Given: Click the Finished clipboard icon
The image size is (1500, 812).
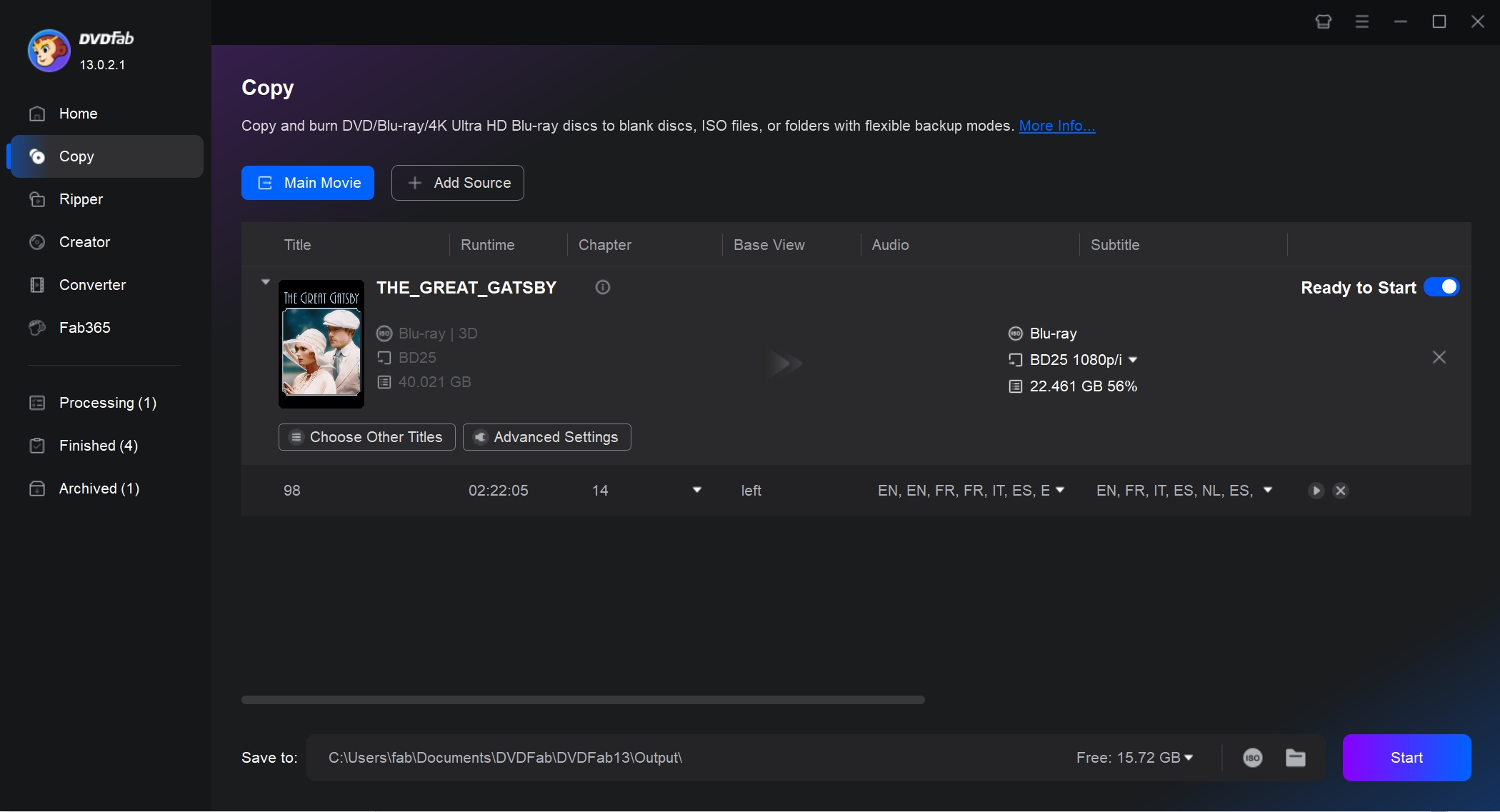Looking at the screenshot, I should tap(37, 446).
